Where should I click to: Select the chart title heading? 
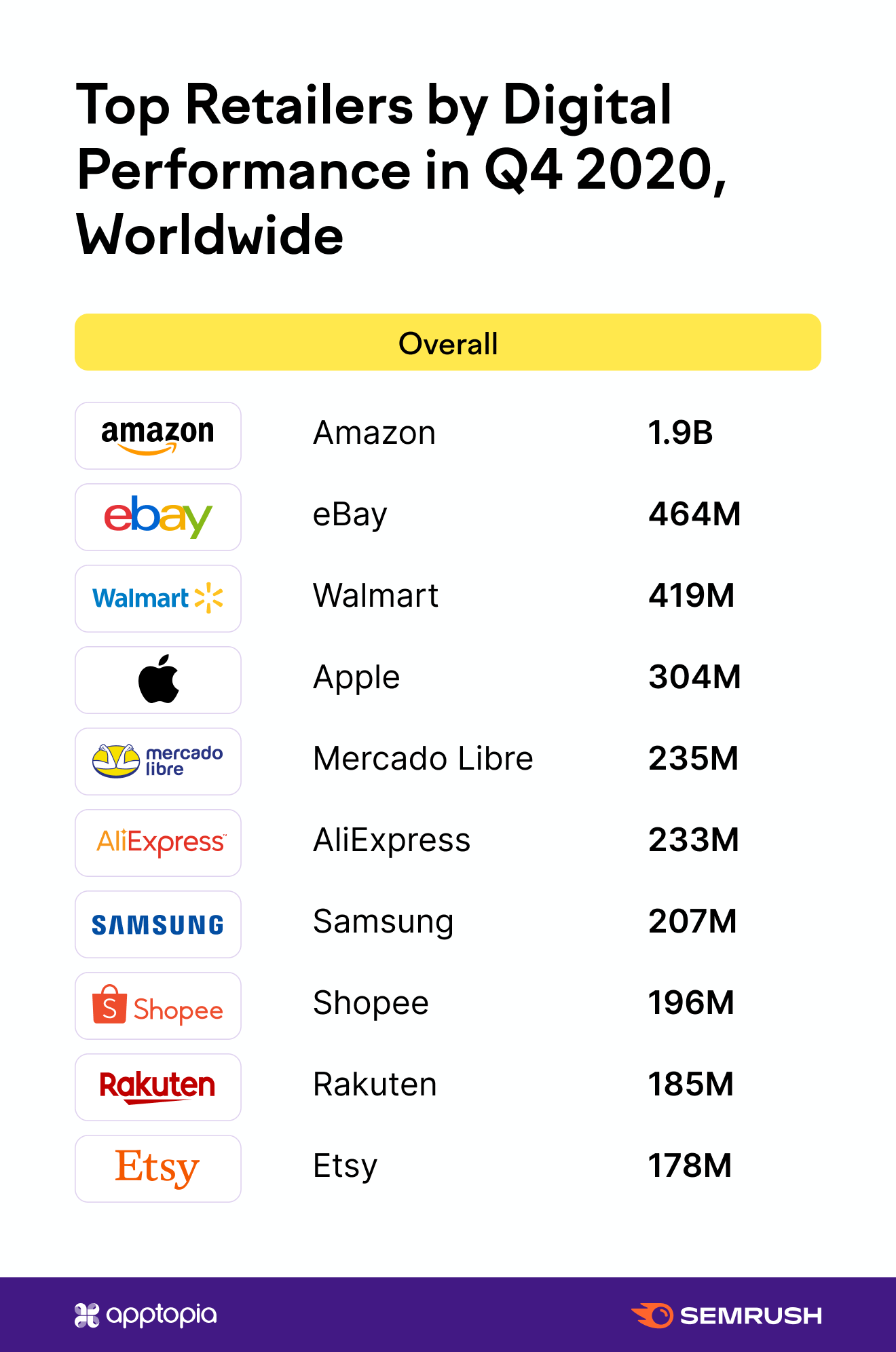point(402,169)
